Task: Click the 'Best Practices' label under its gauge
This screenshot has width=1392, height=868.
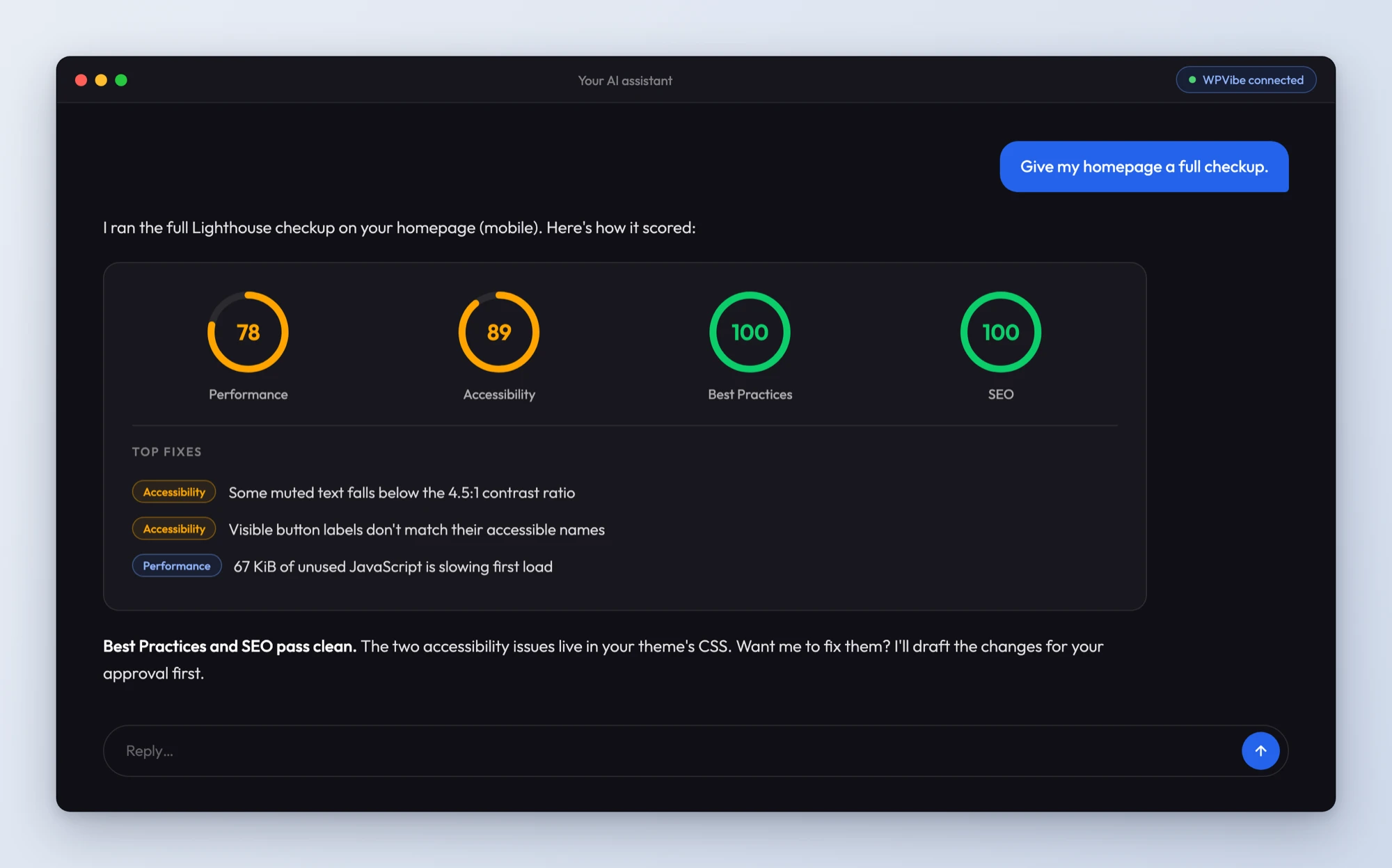Action: tap(750, 394)
